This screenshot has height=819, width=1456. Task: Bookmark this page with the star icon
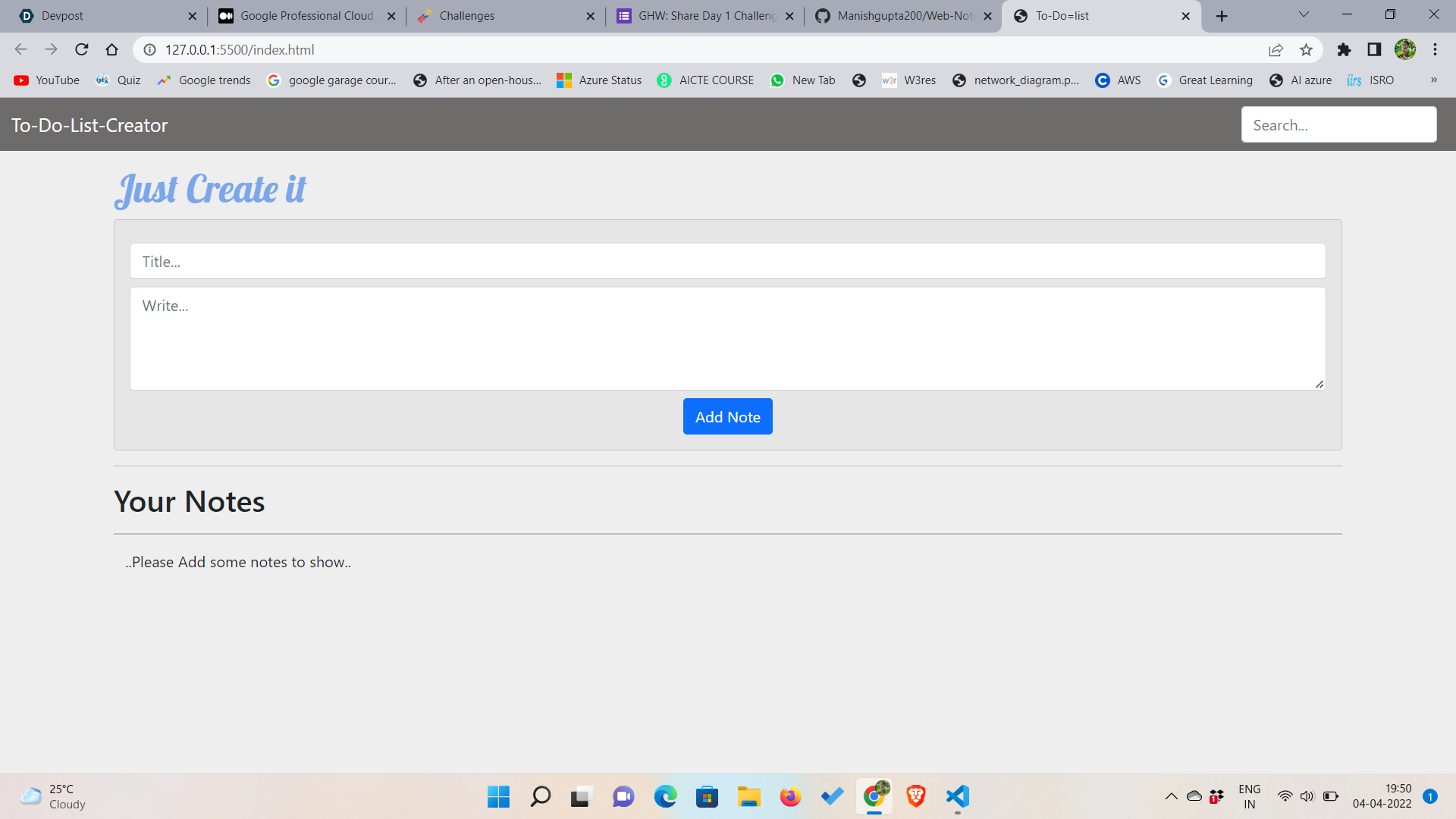coord(1306,49)
